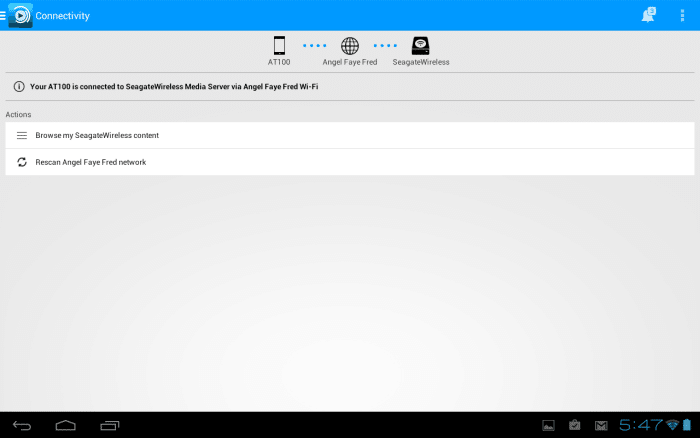Select the AT100 phone device icon
Viewport: 700px width, 438px height.
(279, 45)
